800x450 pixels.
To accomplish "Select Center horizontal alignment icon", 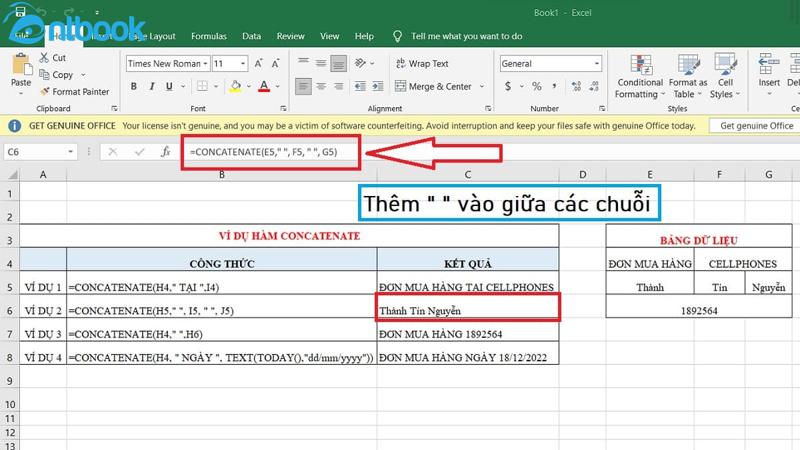I will [320, 86].
